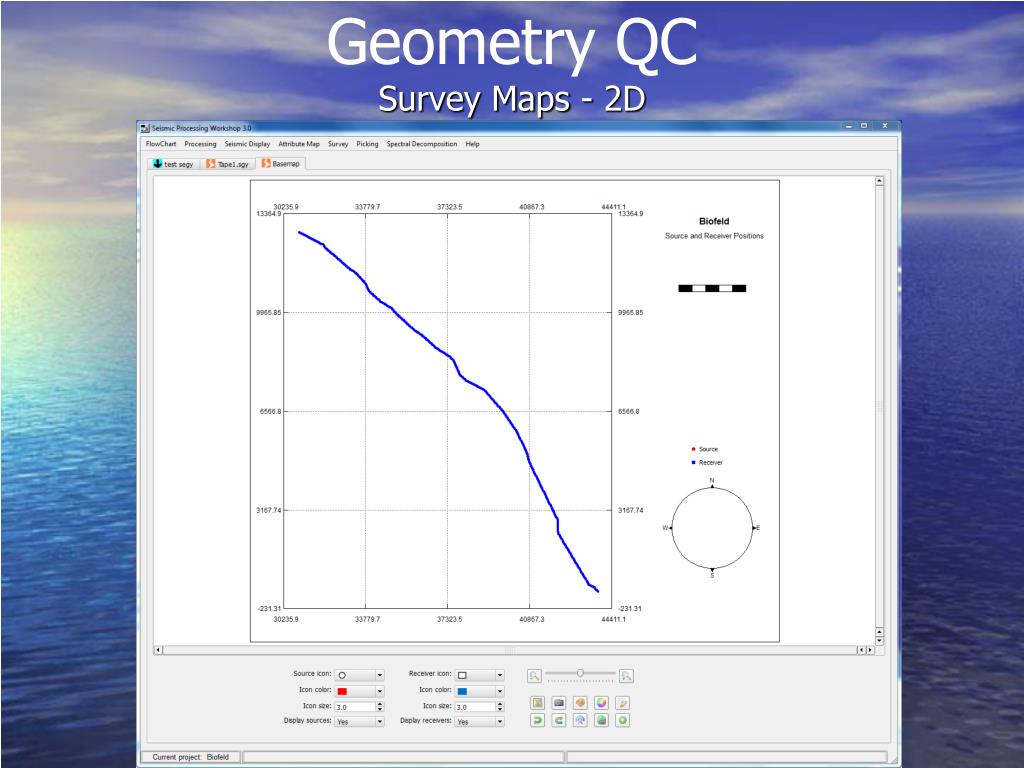Open the color wheel icon

point(601,703)
